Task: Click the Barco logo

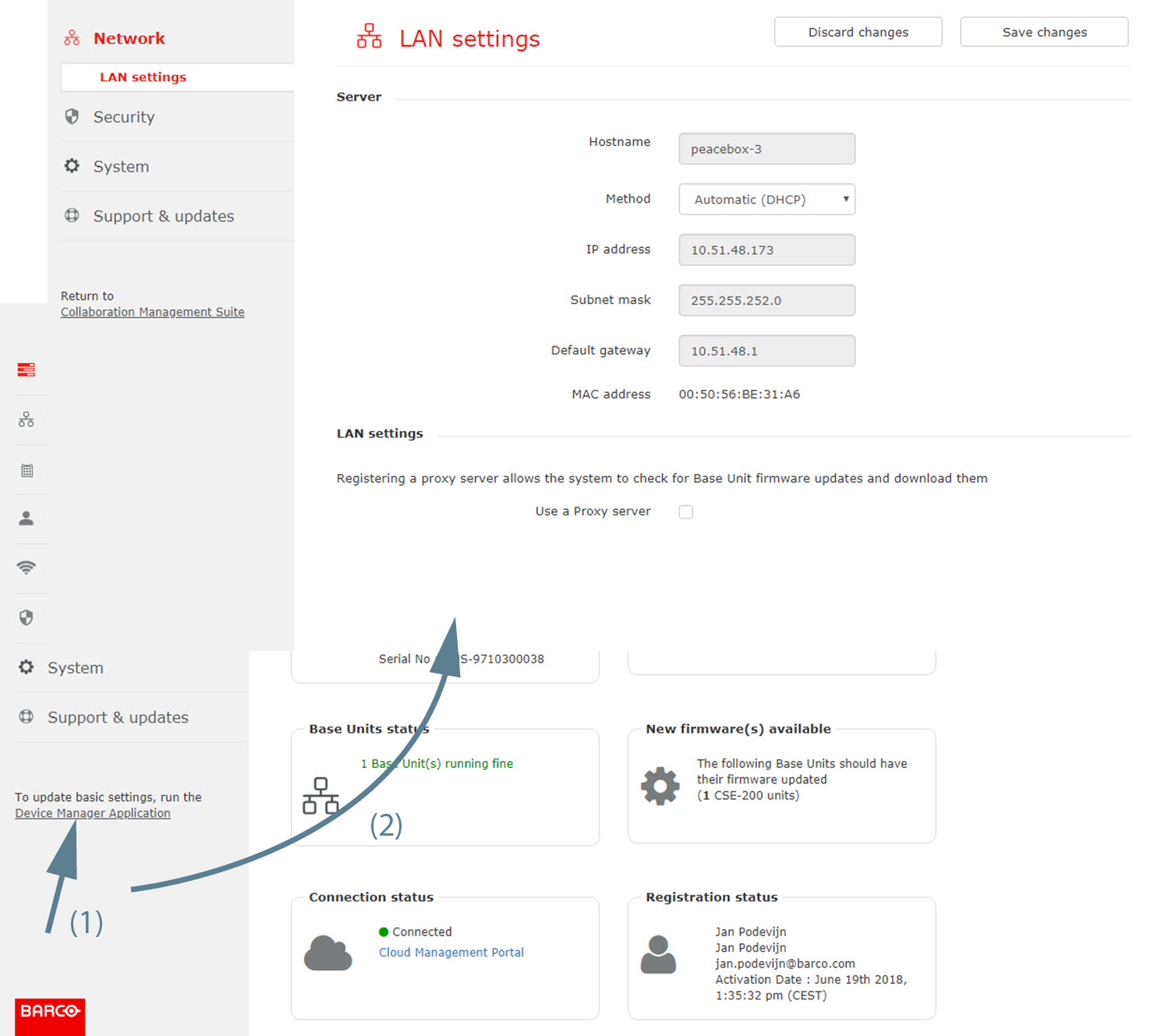Action: click(50, 1017)
